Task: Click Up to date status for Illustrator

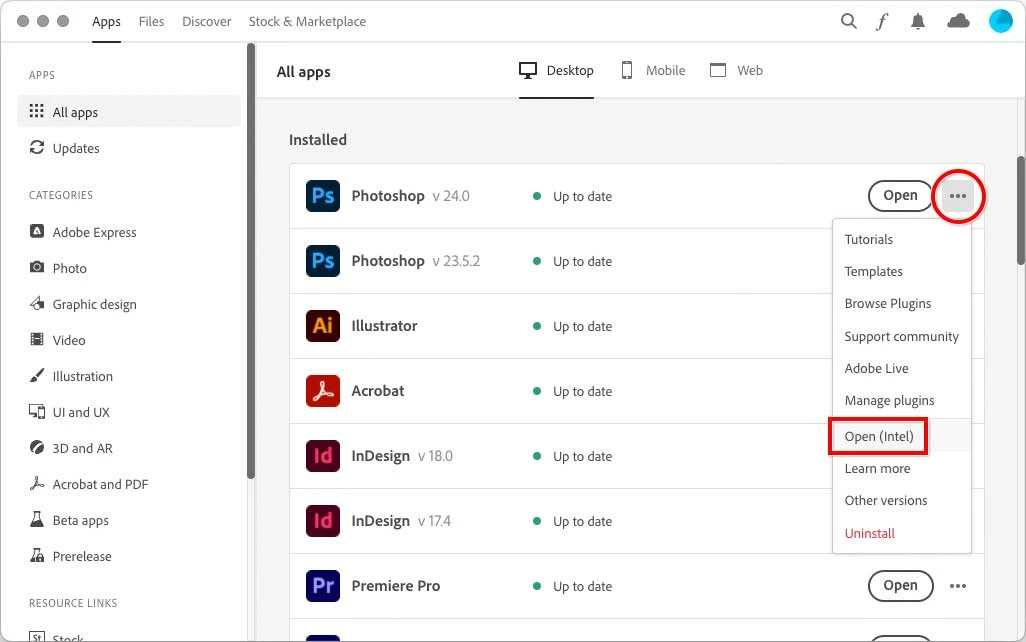Action: 573,326
